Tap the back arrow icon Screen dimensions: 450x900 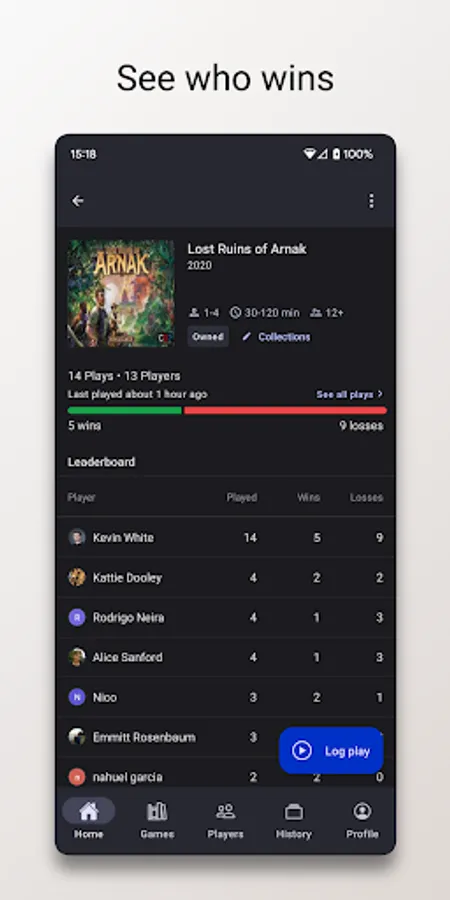(x=77, y=201)
